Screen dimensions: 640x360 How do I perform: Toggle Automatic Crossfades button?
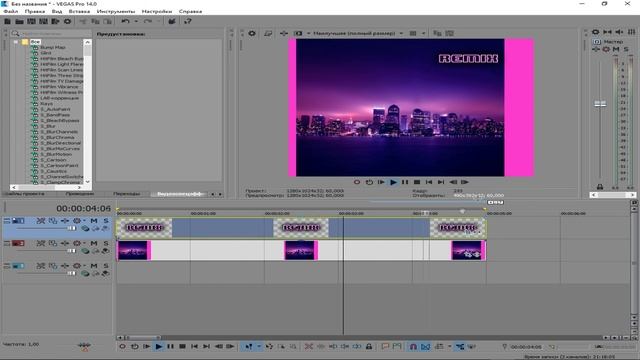pos(425,347)
